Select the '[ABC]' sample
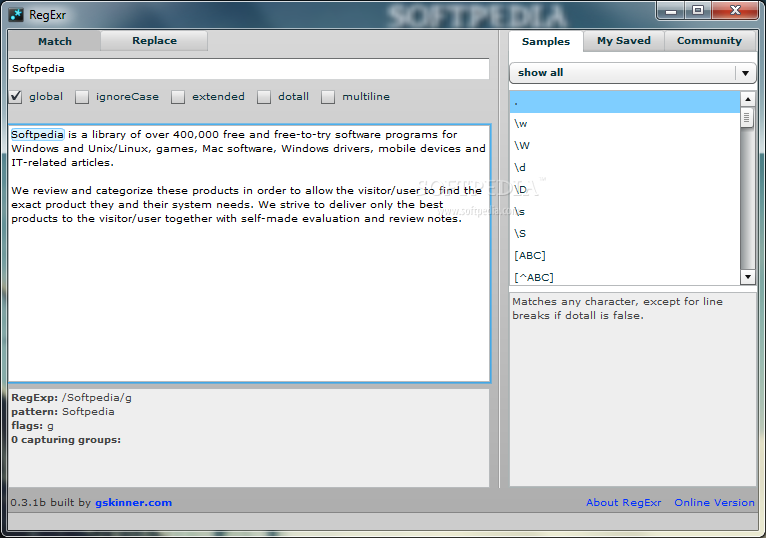 pos(625,256)
